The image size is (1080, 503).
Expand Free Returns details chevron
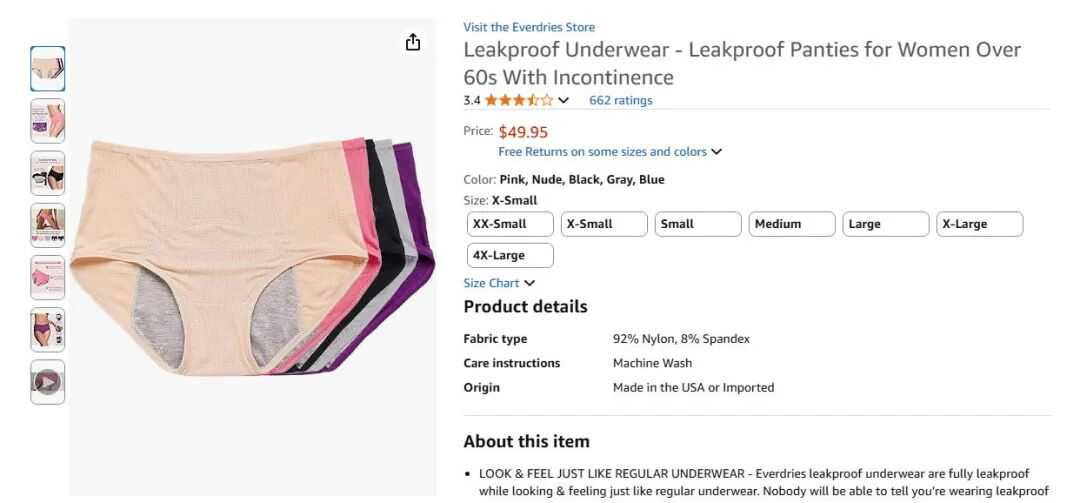coord(716,152)
